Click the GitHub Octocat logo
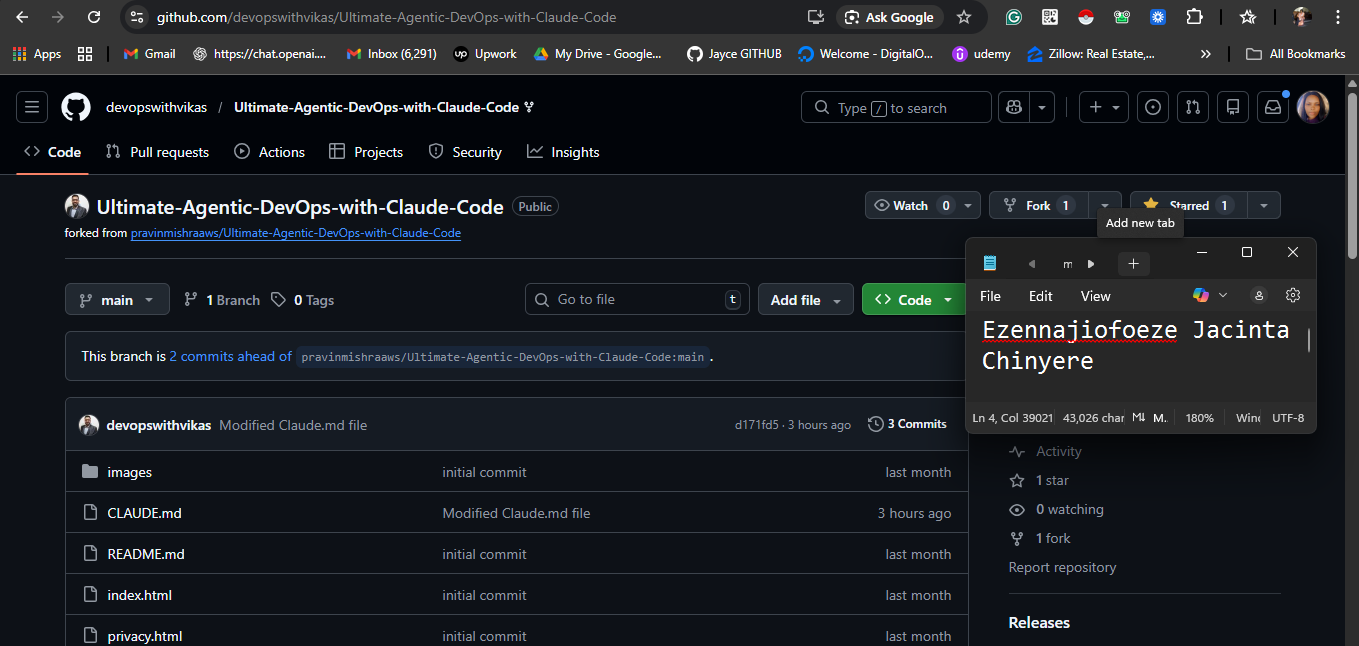Image resolution: width=1359 pixels, height=646 pixels. (76, 107)
